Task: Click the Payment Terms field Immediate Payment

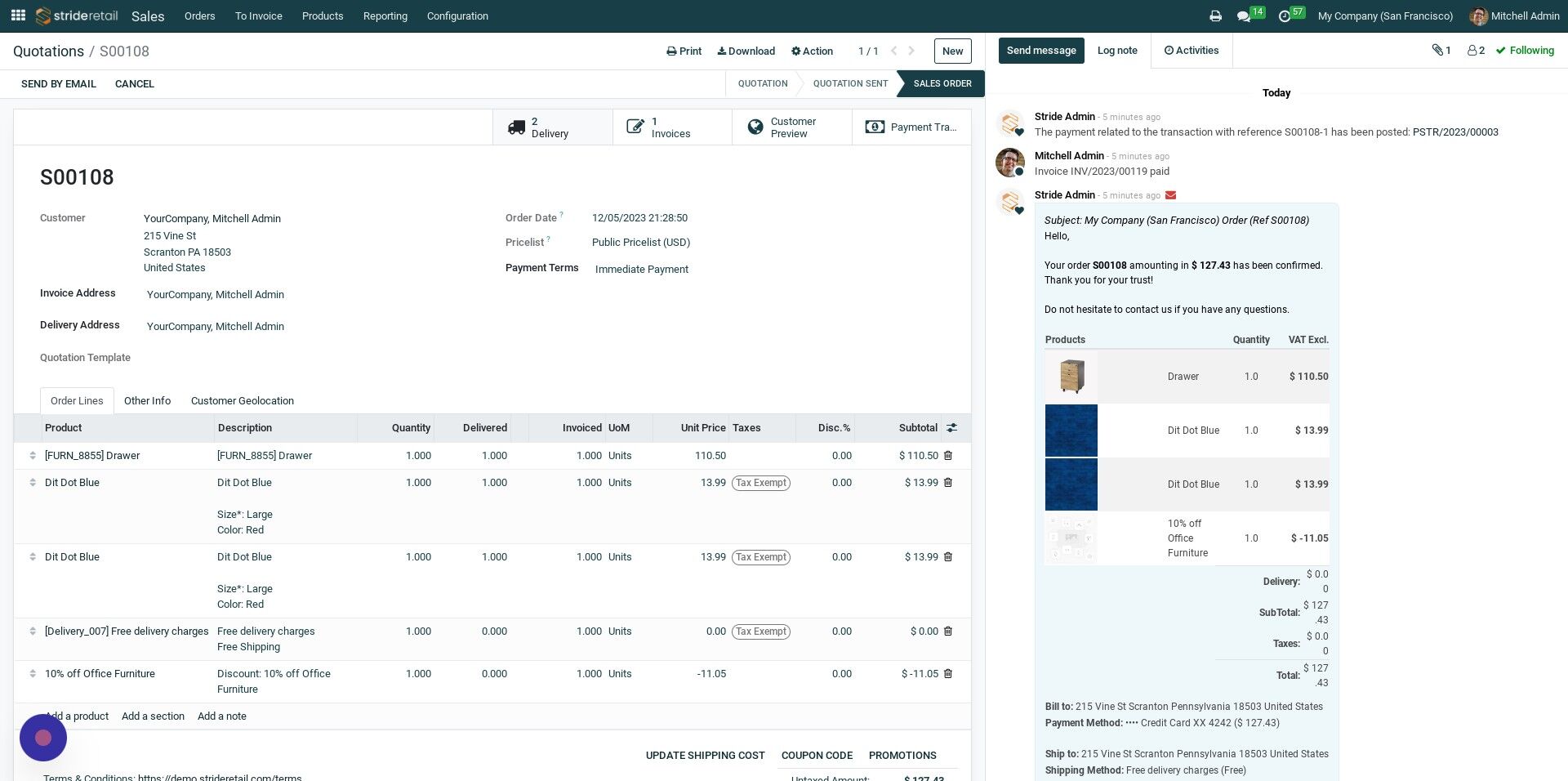Action: click(642, 270)
